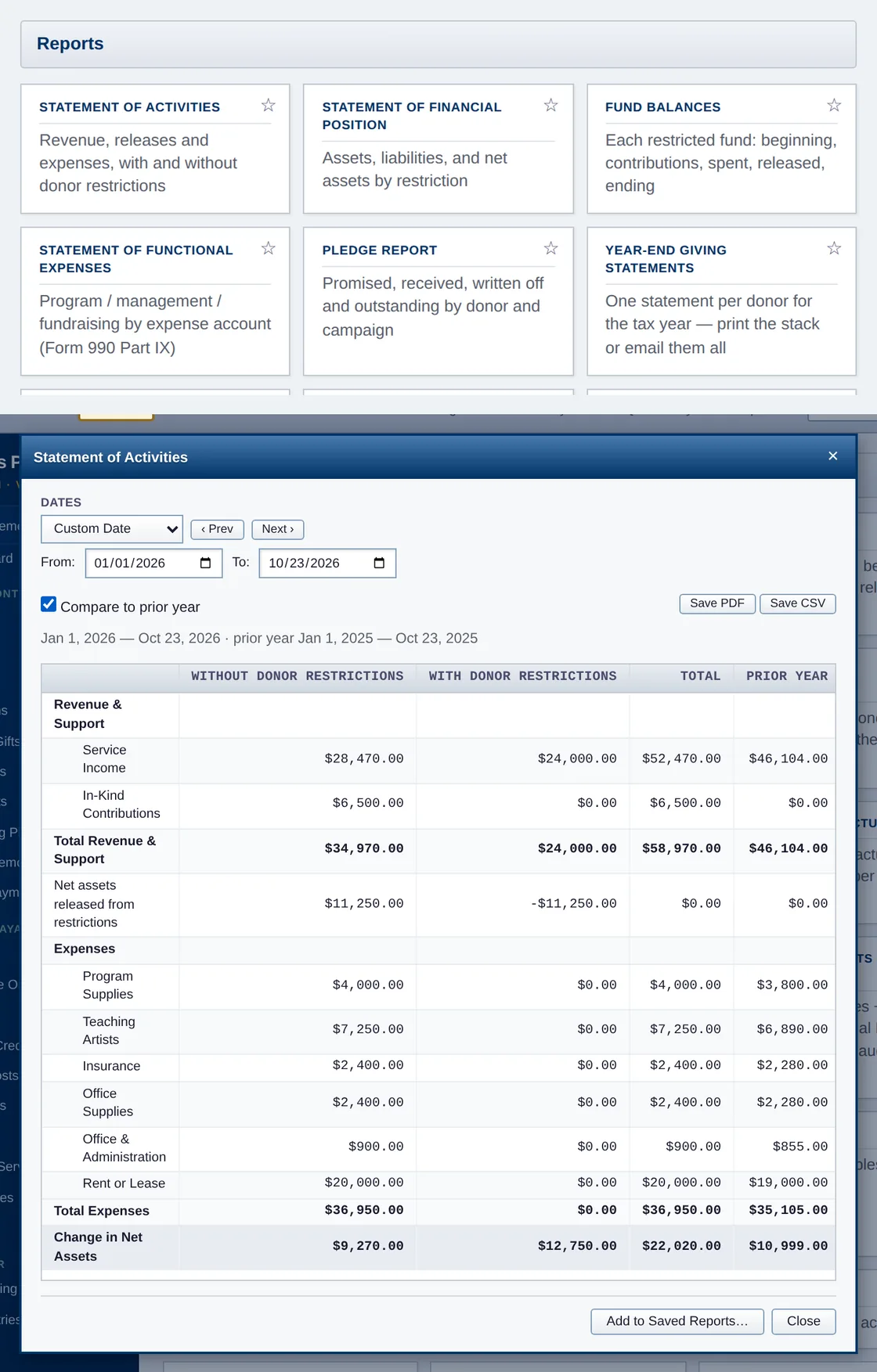Favorite the Statement of Functional Expenses report
This screenshot has width=877, height=1372.
pyautogui.click(x=269, y=248)
